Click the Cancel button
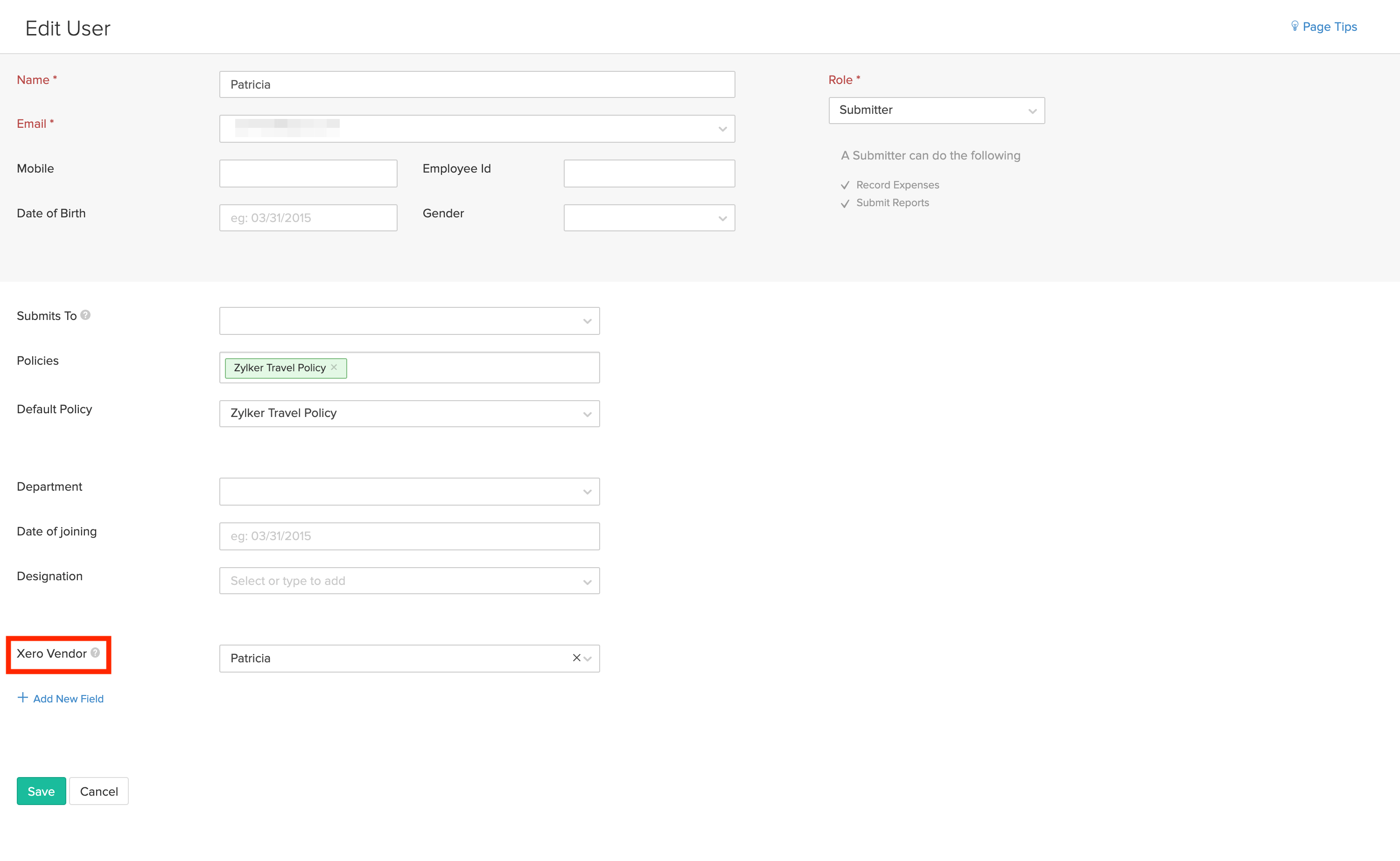The width and height of the screenshot is (1400, 861). [98, 791]
